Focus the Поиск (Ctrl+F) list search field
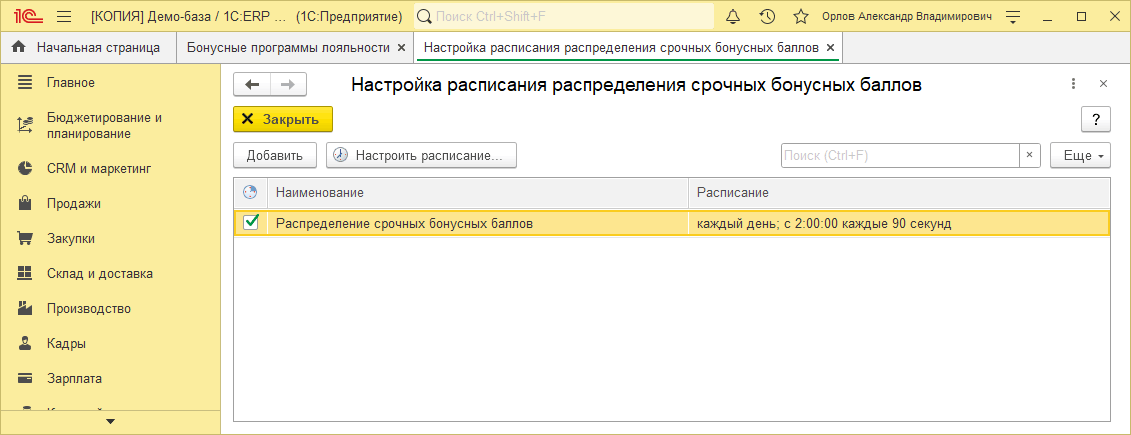Screen dimensions: 1131x435 tap(899, 156)
